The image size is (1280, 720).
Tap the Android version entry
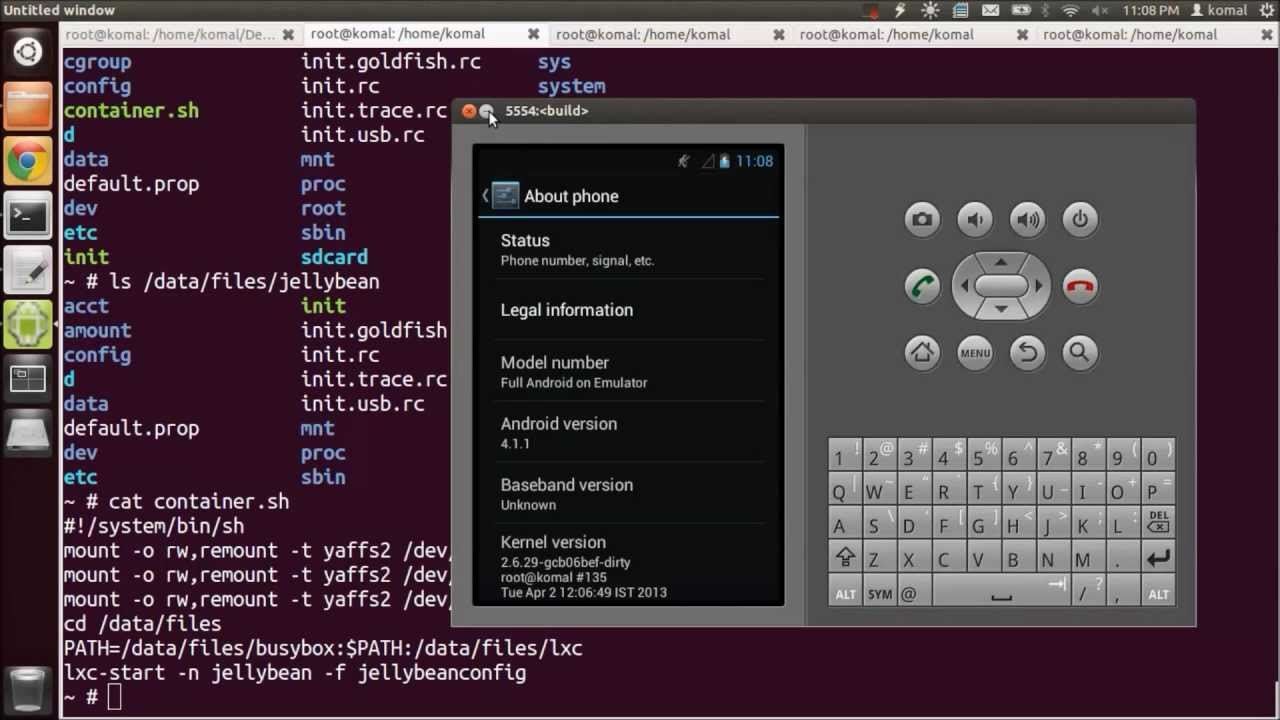[x=628, y=432]
